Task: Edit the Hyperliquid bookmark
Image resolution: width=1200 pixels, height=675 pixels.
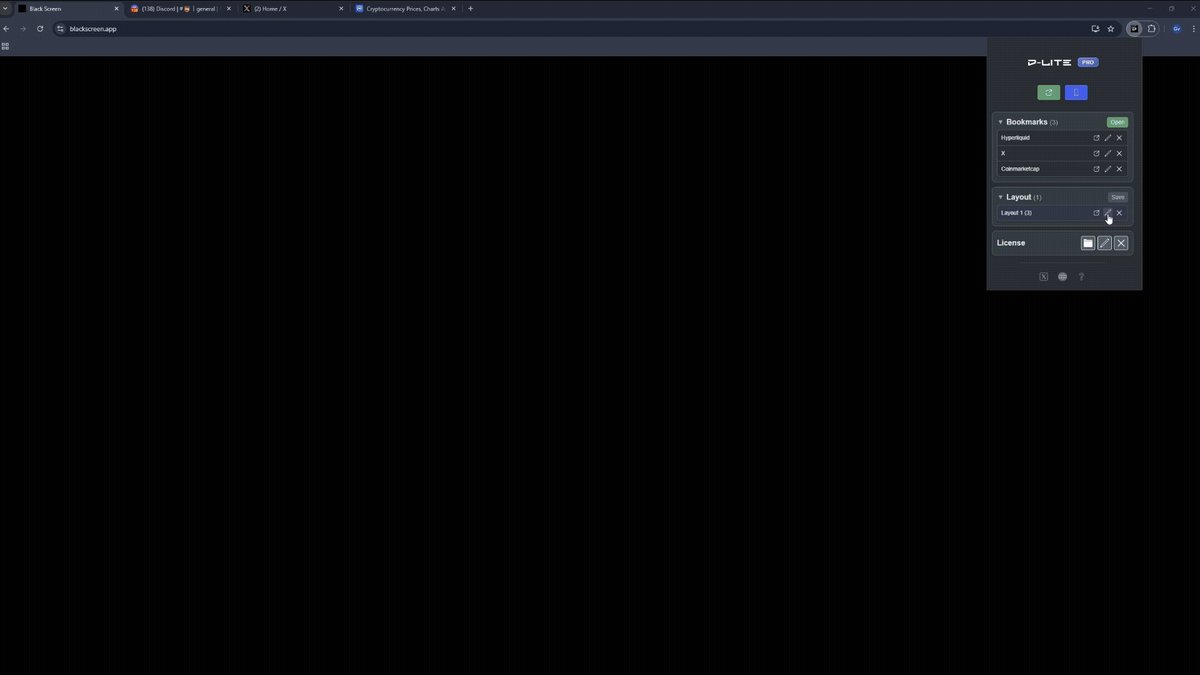Action: [1108, 138]
